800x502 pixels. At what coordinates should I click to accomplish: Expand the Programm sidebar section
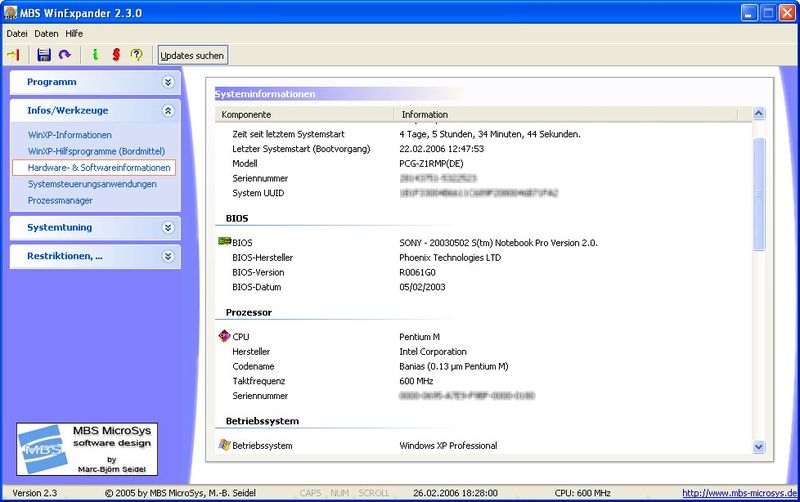pyautogui.click(x=168, y=82)
